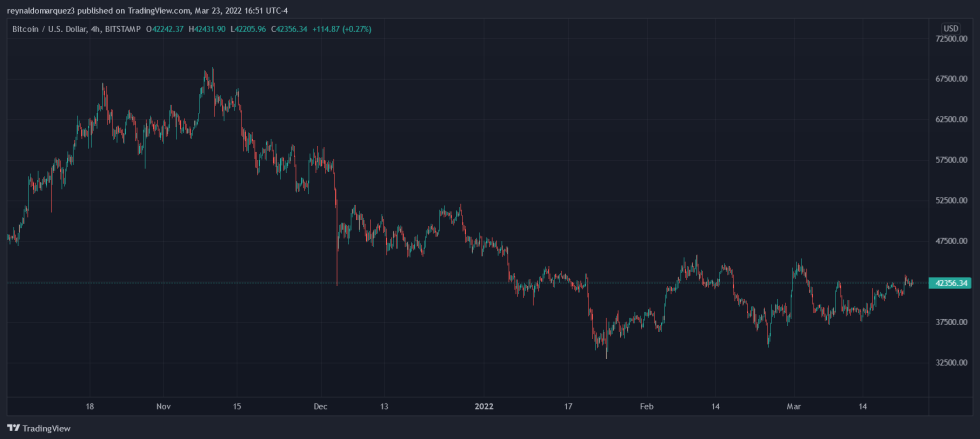The image size is (980, 439).
Task: Click the 13 date label on time axis
Action: 384,406
